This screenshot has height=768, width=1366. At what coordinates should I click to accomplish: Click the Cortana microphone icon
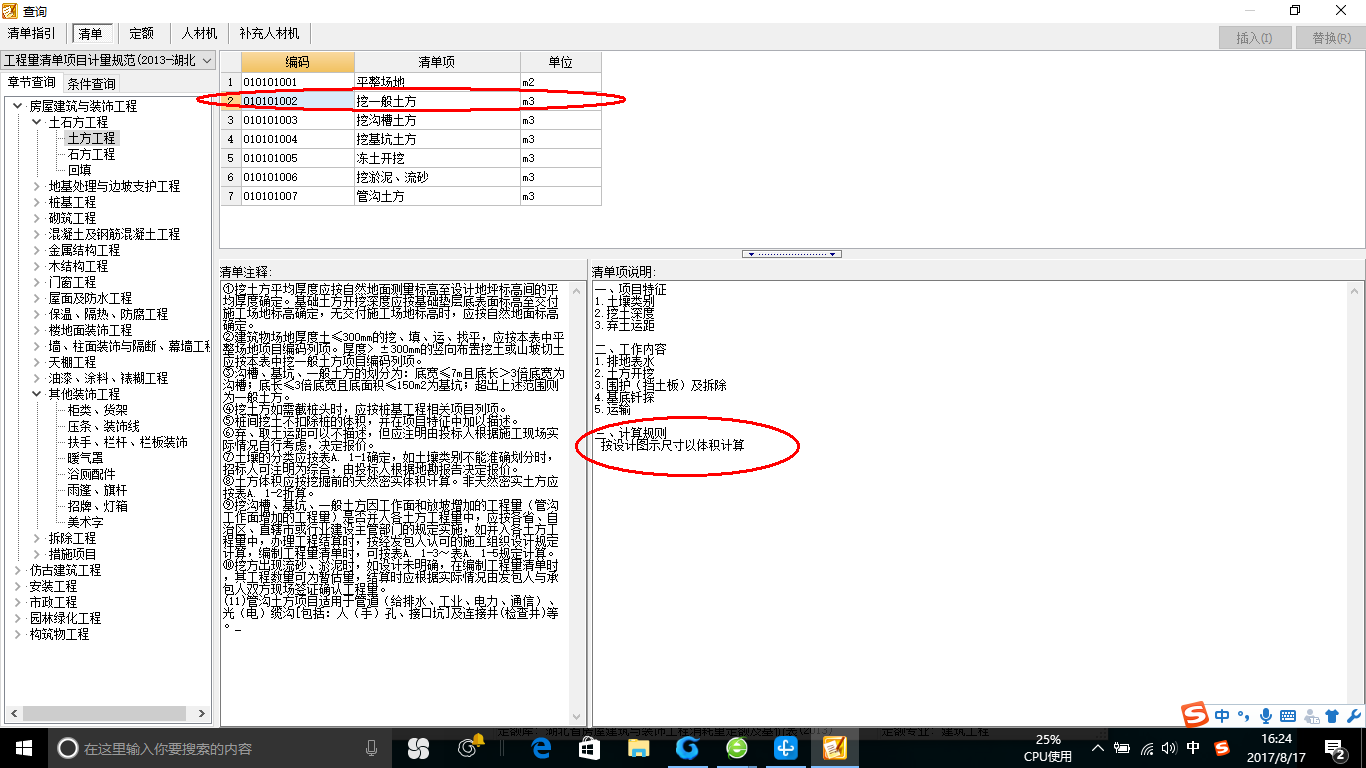point(372,748)
